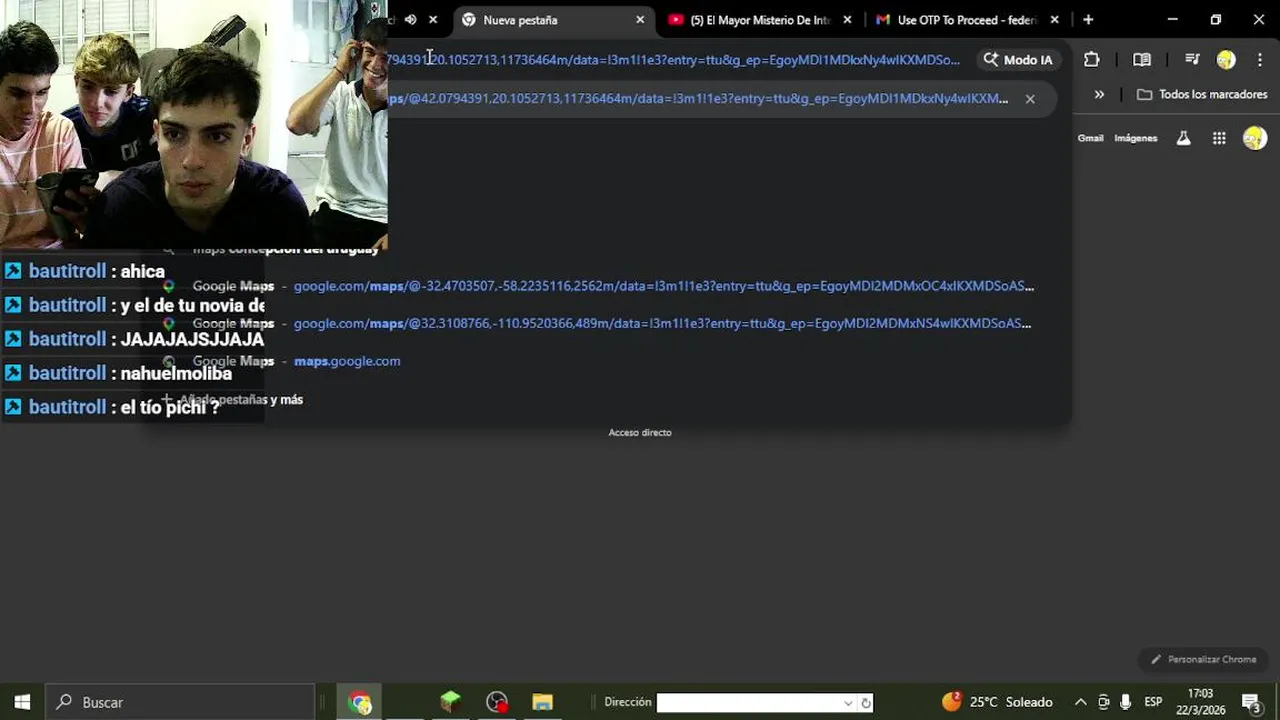Open the 25°C Soleado weather widget

997,702
